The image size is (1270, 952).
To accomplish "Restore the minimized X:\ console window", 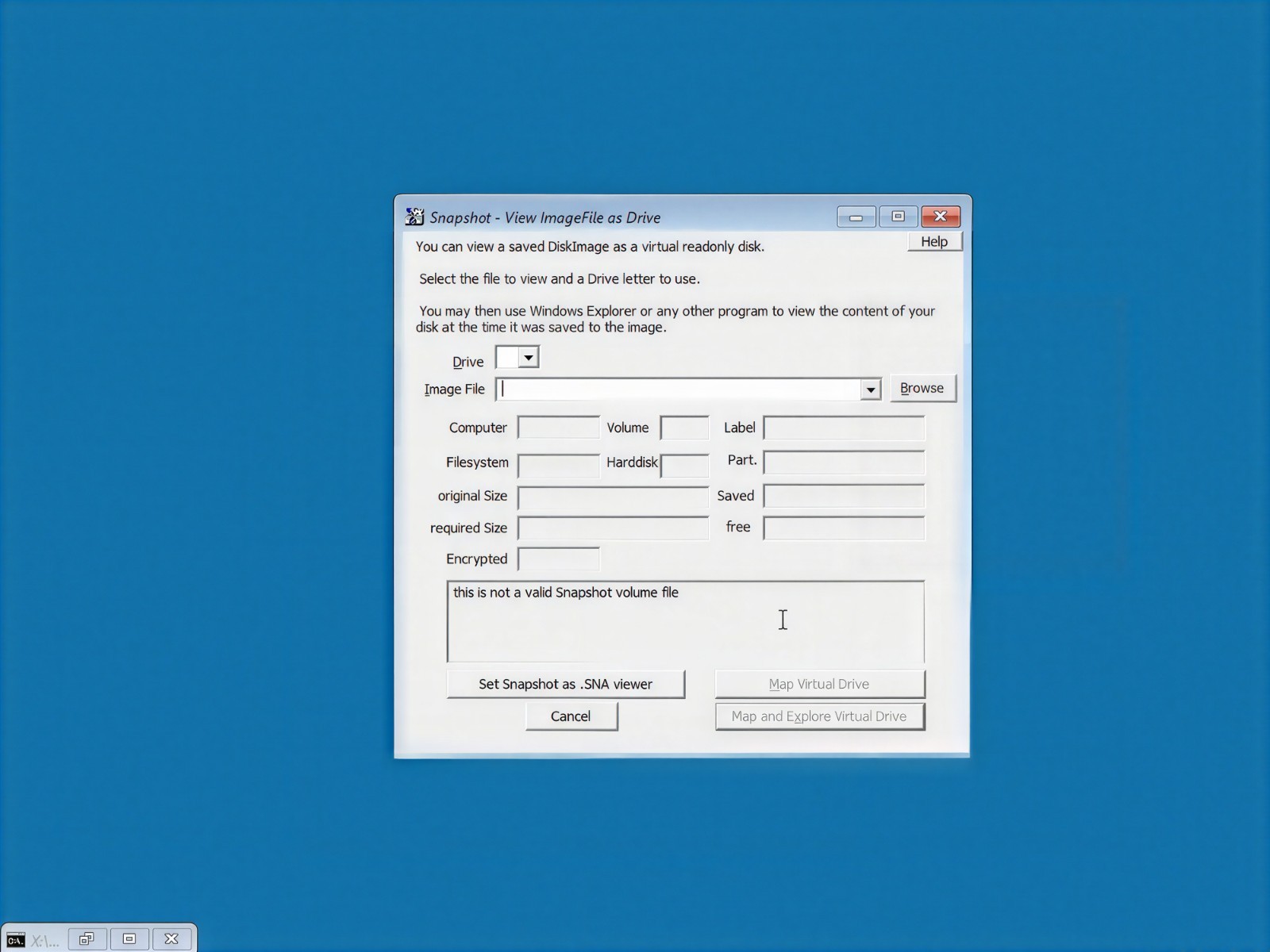I will pyautogui.click(x=87, y=939).
